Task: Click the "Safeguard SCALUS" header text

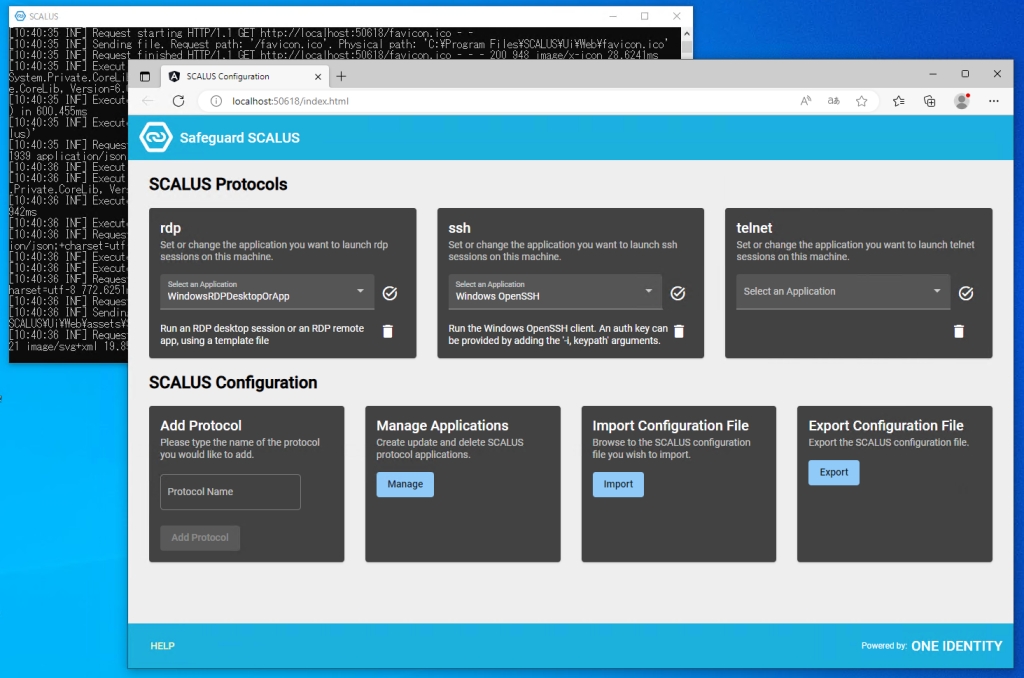Action: tap(240, 138)
